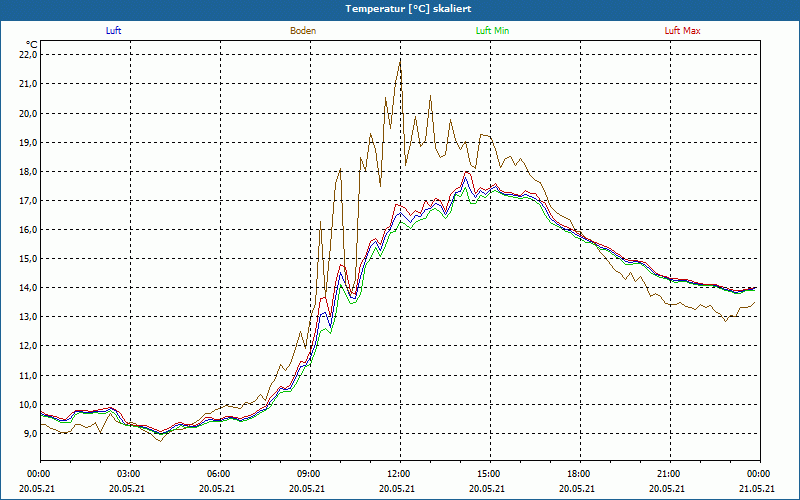Click the 15:00 x-axis time label
Screen dimensions: 800x500
pos(490,474)
